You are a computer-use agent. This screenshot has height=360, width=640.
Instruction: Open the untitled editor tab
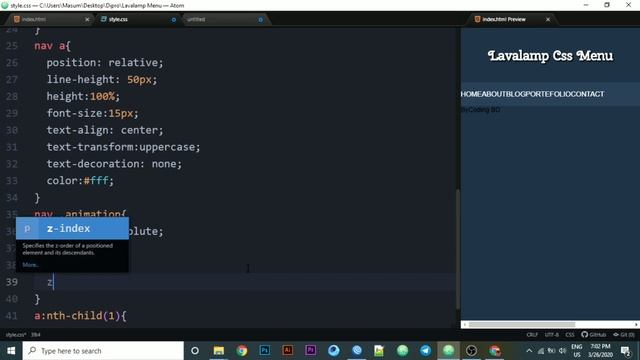coord(196,19)
